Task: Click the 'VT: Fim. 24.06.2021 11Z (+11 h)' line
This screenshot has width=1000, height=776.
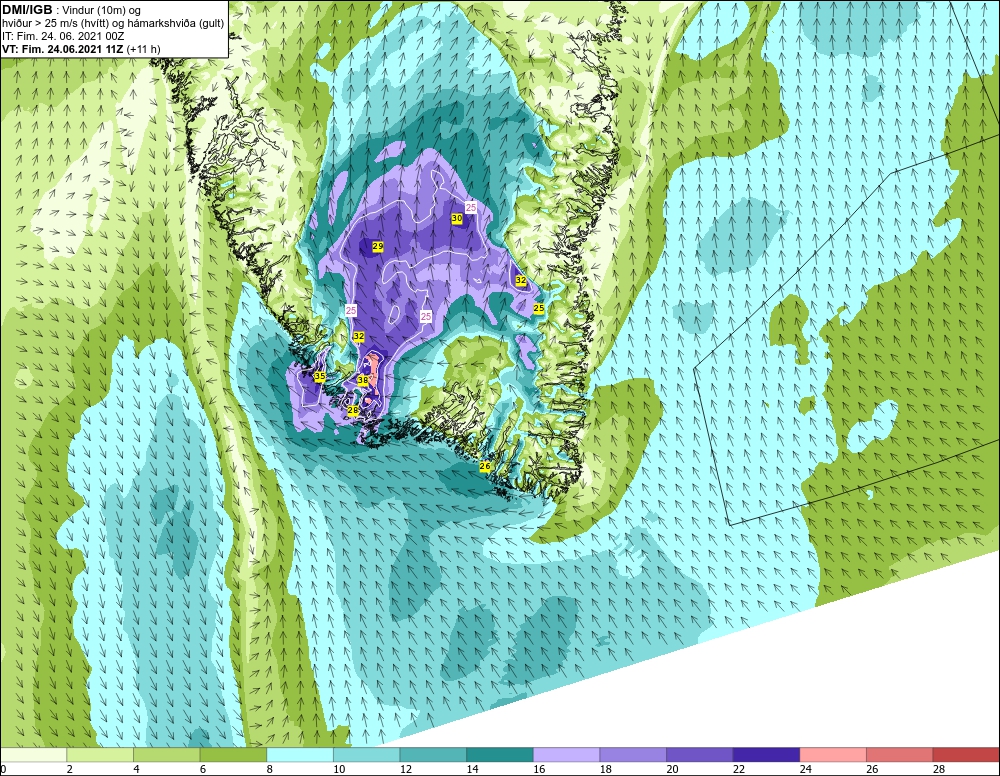Action: point(81,49)
